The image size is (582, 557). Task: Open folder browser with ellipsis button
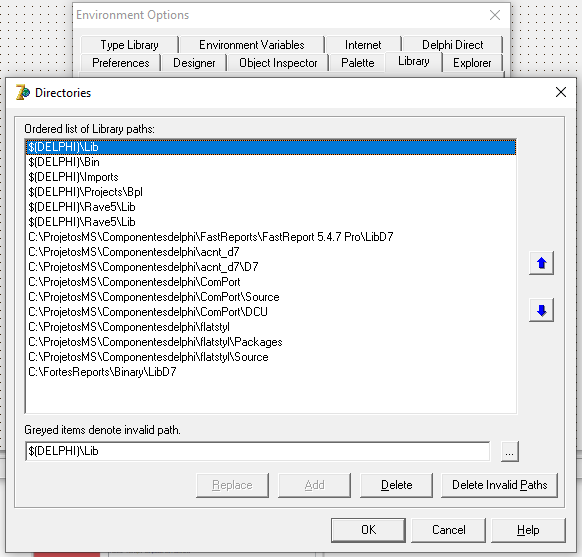point(510,452)
